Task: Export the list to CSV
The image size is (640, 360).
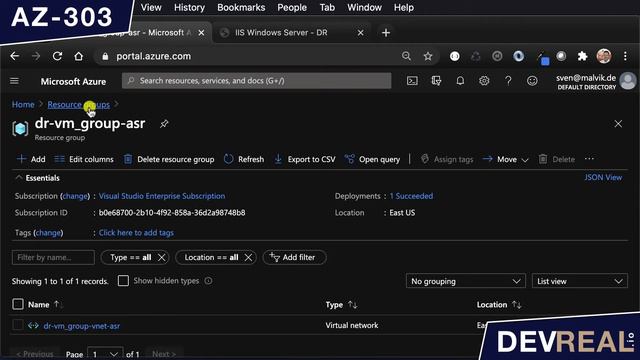Action: click(305, 159)
